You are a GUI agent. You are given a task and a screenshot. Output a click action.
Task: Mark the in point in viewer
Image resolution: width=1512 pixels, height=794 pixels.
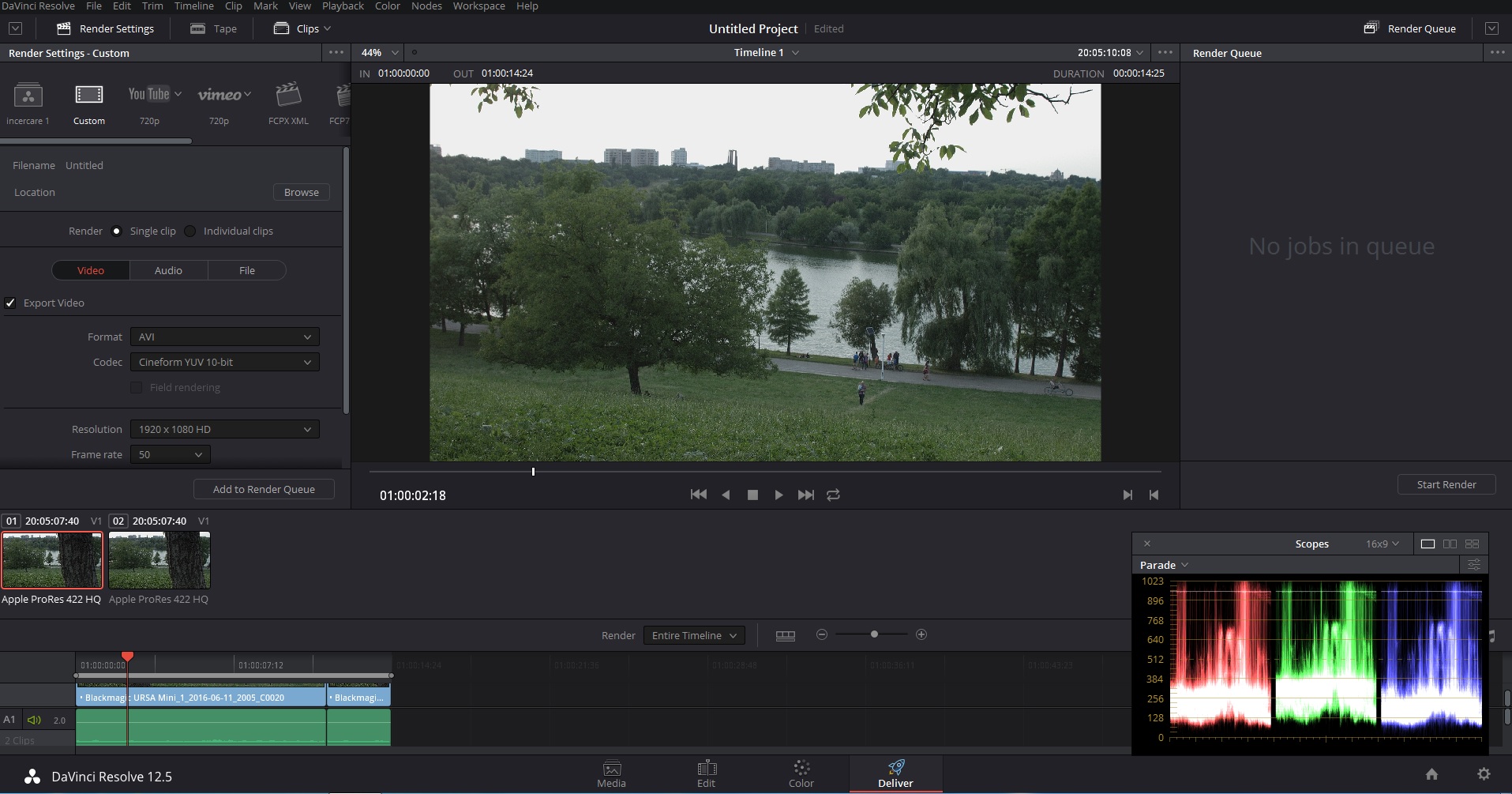[1127, 495]
